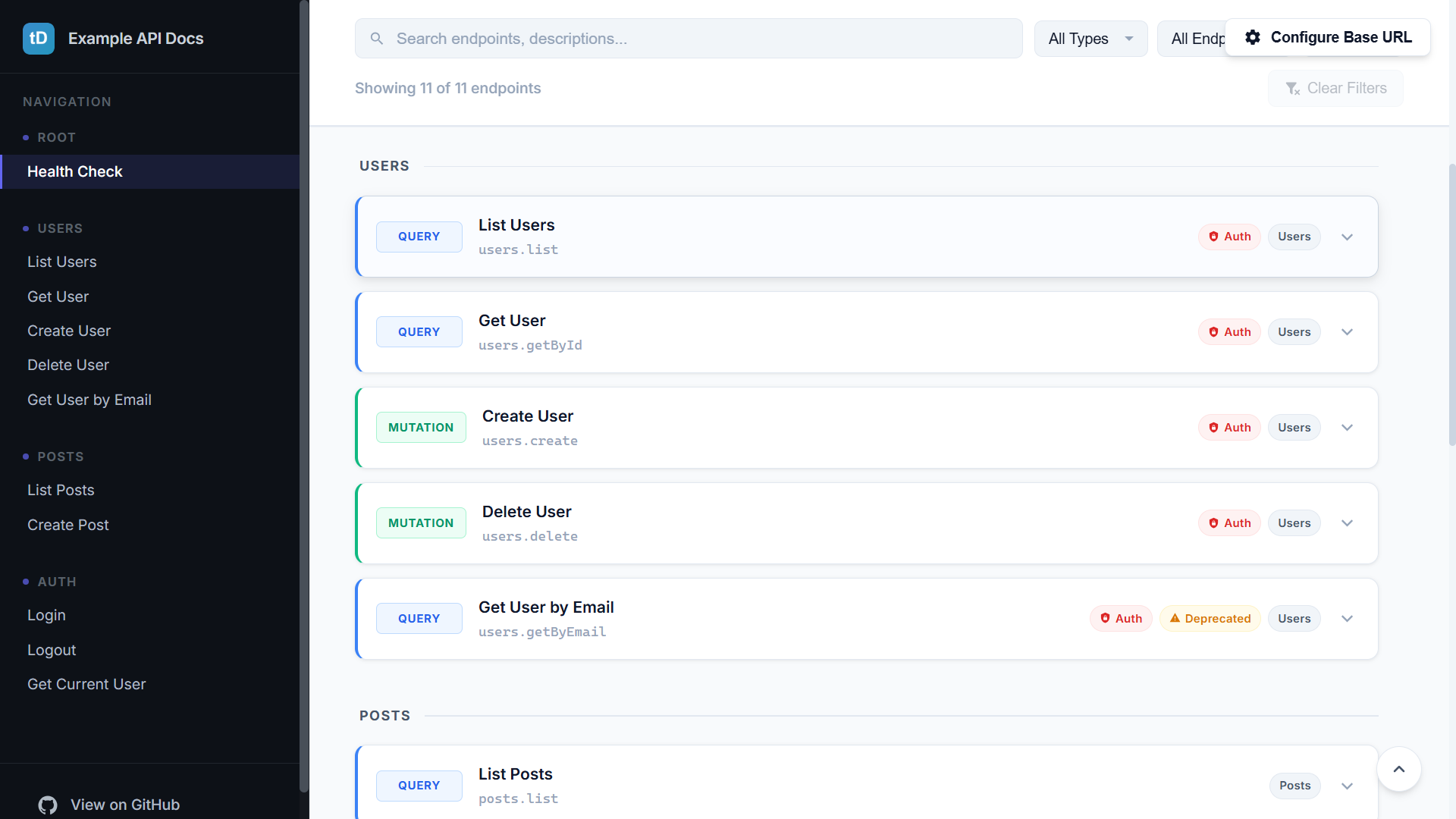Click the AUTH section header in sidebar
Screen dimensions: 1456x819
click(x=57, y=582)
